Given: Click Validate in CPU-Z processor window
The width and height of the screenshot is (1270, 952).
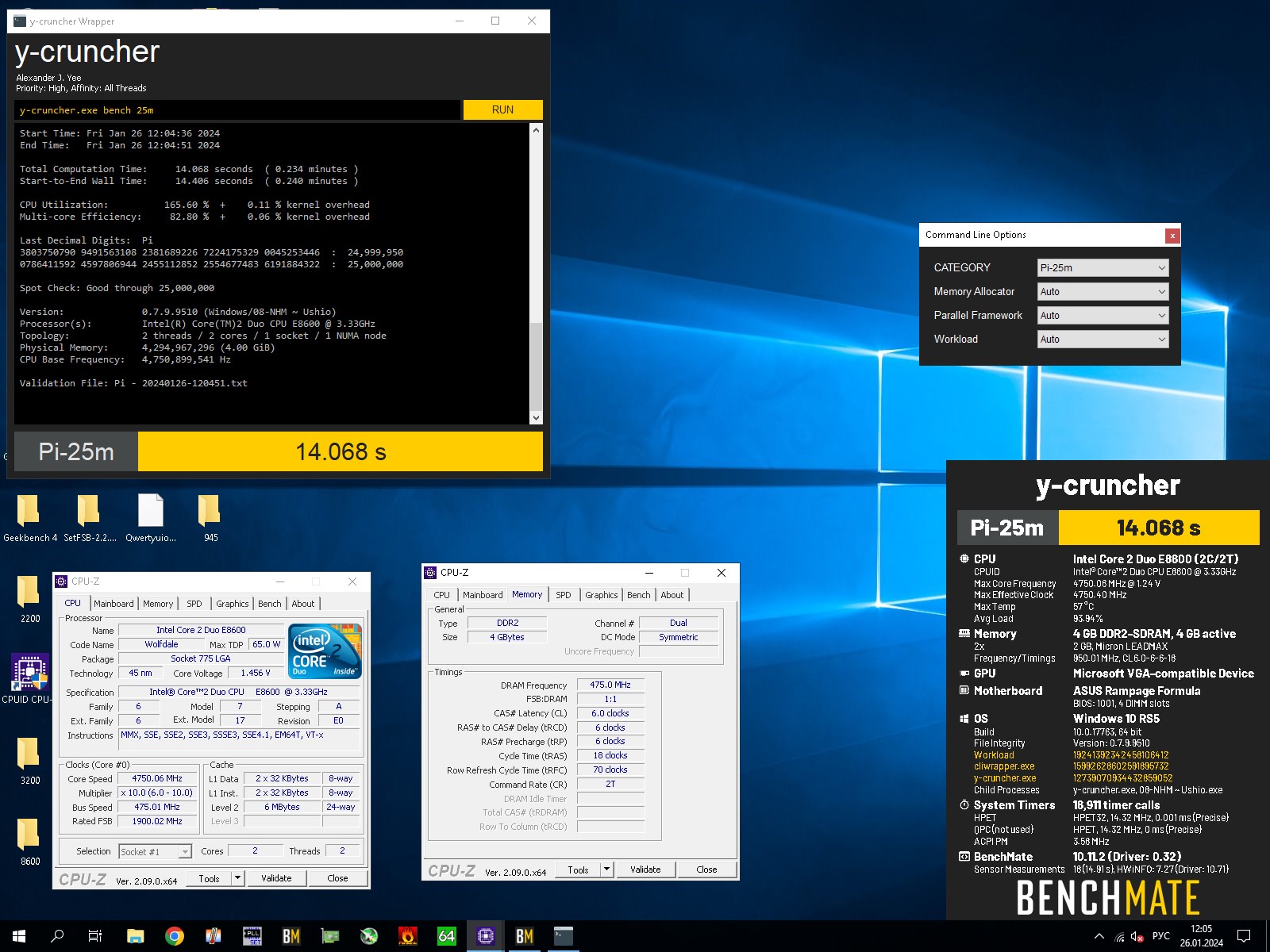Looking at the screenshot, I should tap(276, 878).
